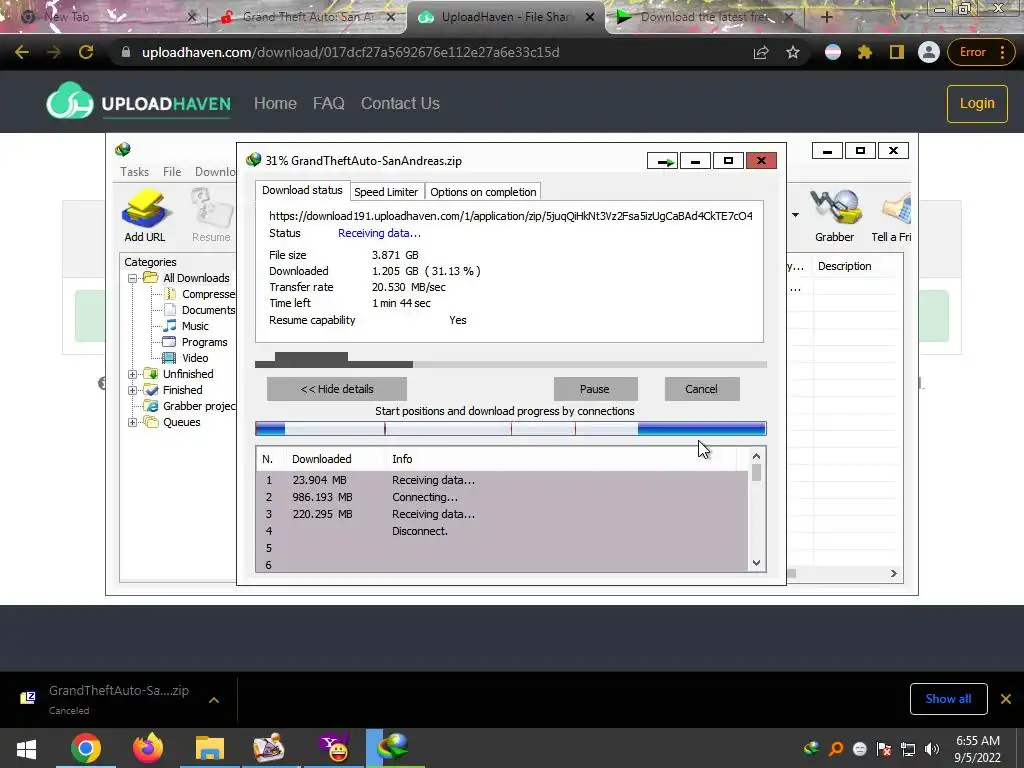Image resolution: width=1024 pixels, height=768 pixels.
Task: Open the Chrome extensions puzzle icon
Action: (x=865, y=52)
